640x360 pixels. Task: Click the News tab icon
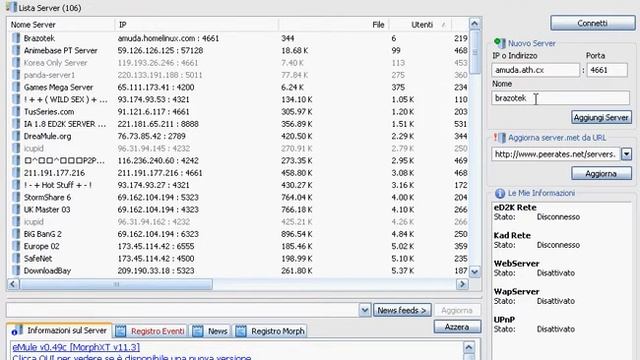pos(198,331)
